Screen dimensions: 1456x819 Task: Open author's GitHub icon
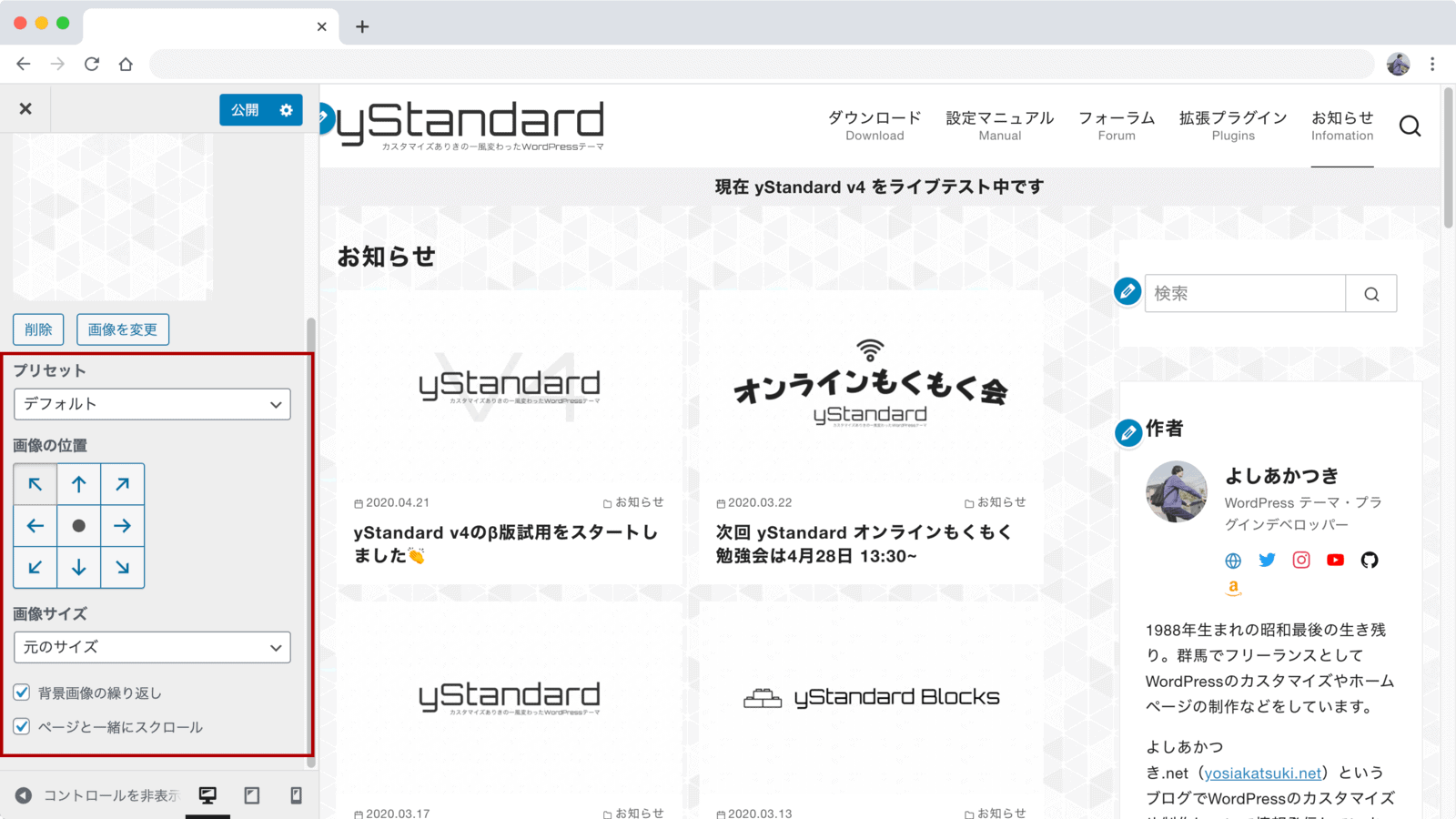click(1370, 561)
